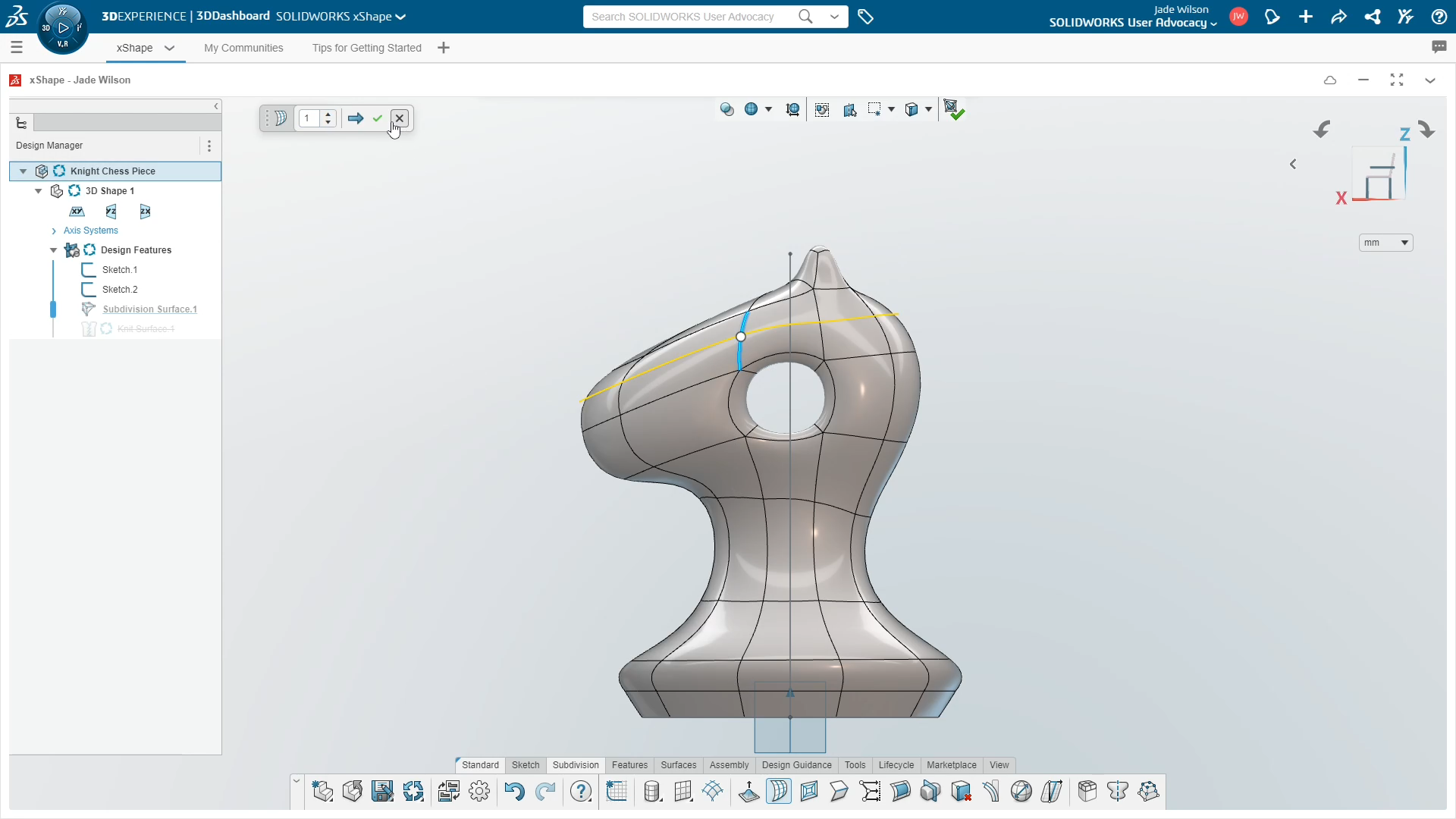Toggle visibility of Sketch.2

(89, 289)
